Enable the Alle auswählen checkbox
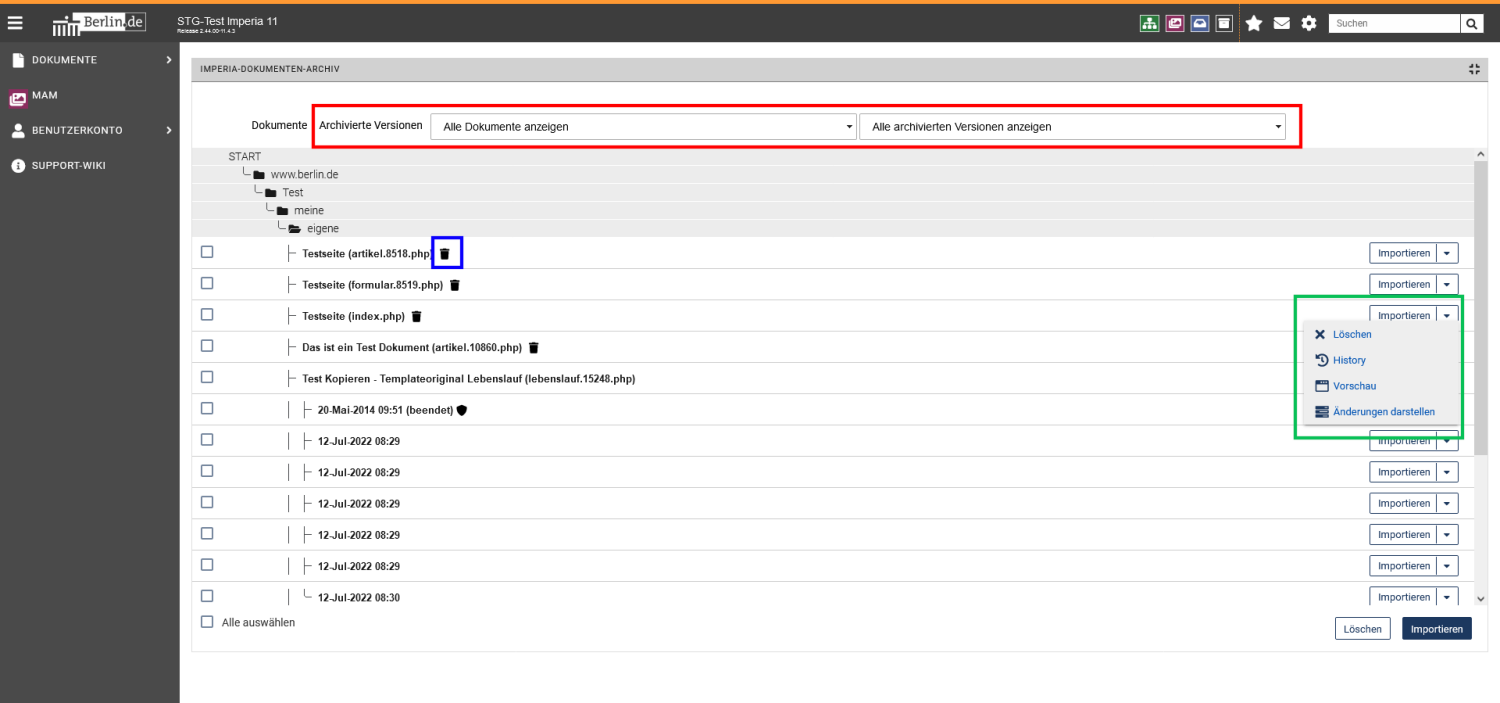Viewport: 1500px width, 703px height. tap(207, 622)
